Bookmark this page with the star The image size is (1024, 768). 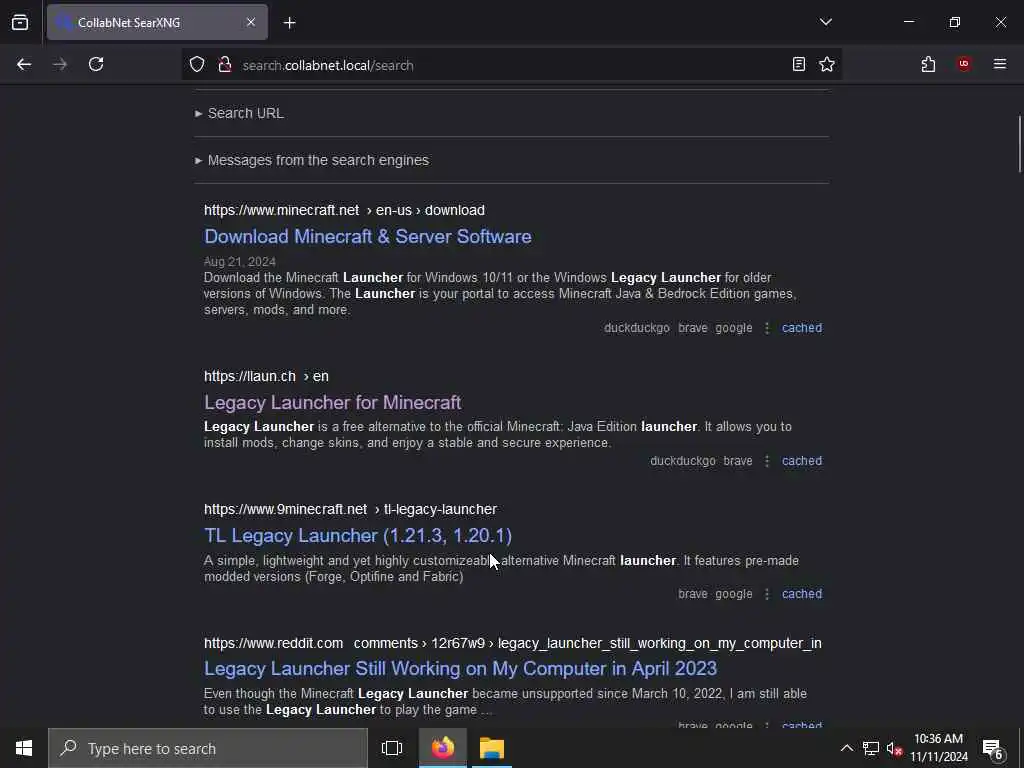click(827, 64)
